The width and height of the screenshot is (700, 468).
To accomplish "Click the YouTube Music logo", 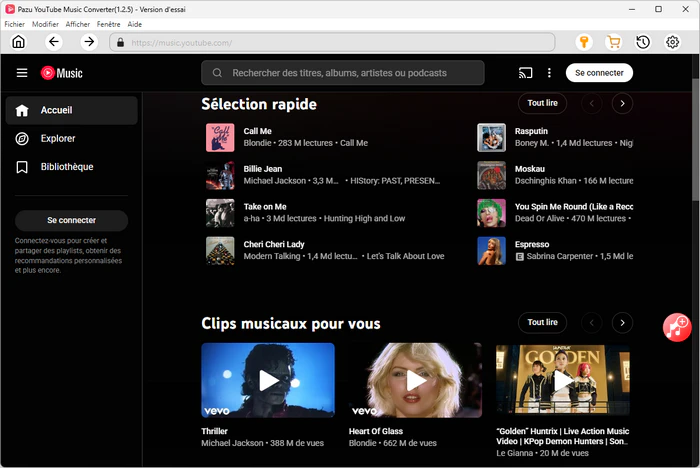I will point(62,73).
